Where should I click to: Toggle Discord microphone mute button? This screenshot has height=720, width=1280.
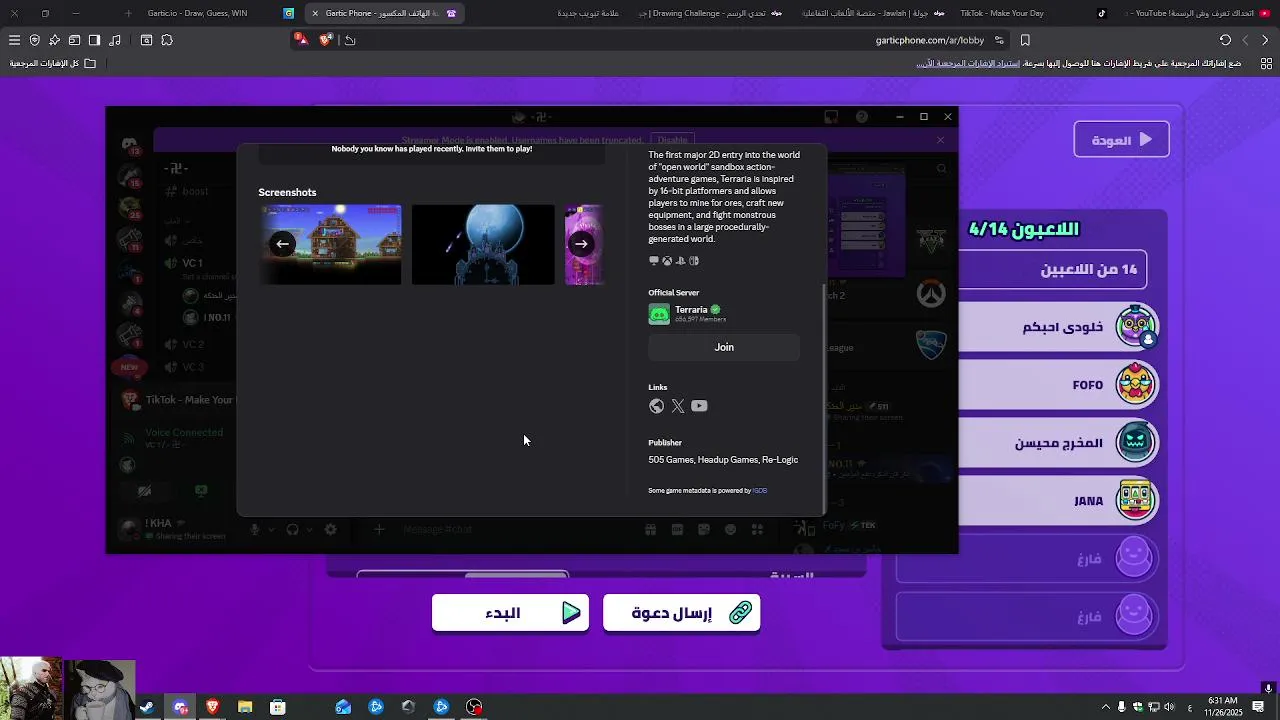pyautogui.click(x=255, y=530)
